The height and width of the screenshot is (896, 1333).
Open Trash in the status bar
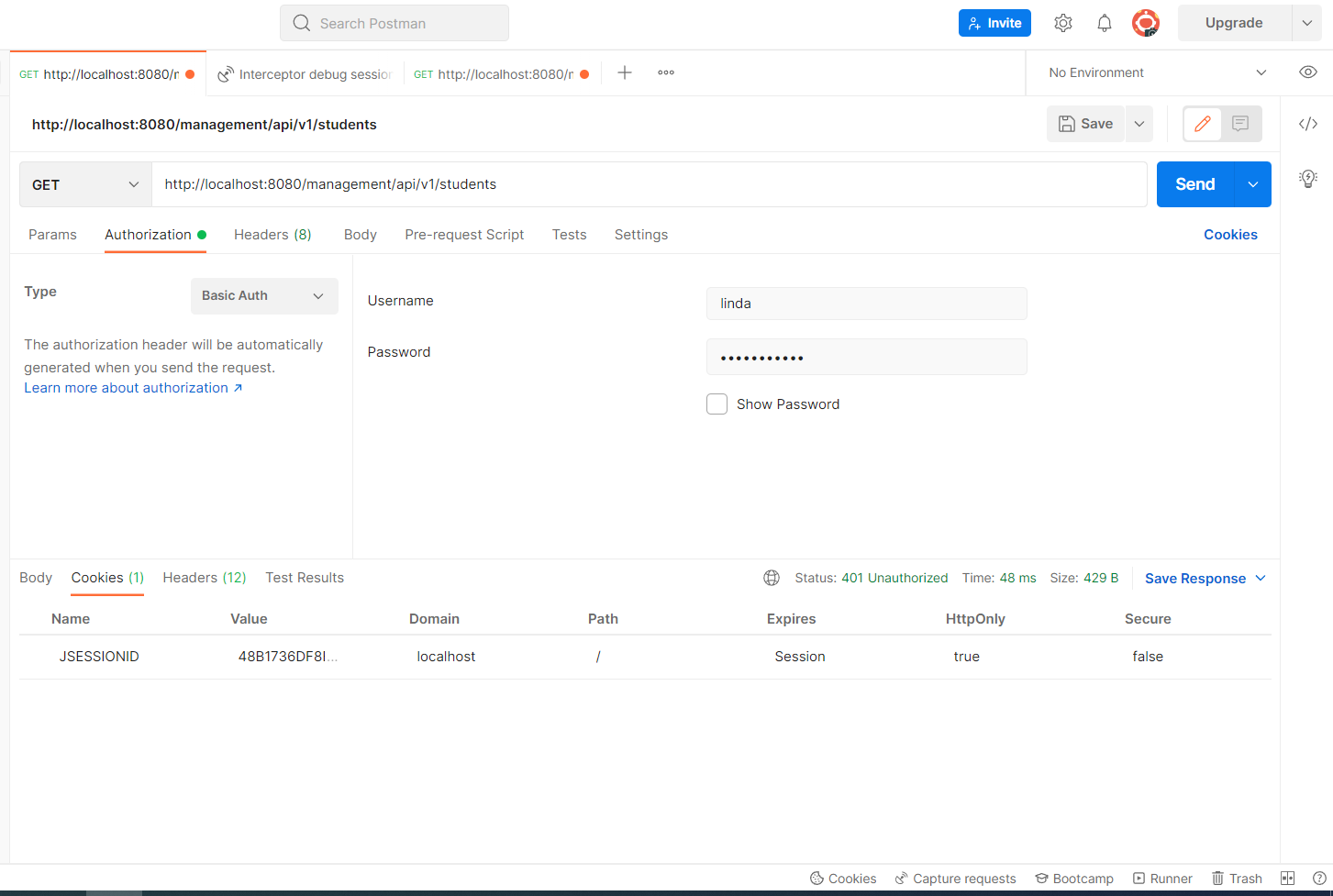click(x=1237, y=879)
